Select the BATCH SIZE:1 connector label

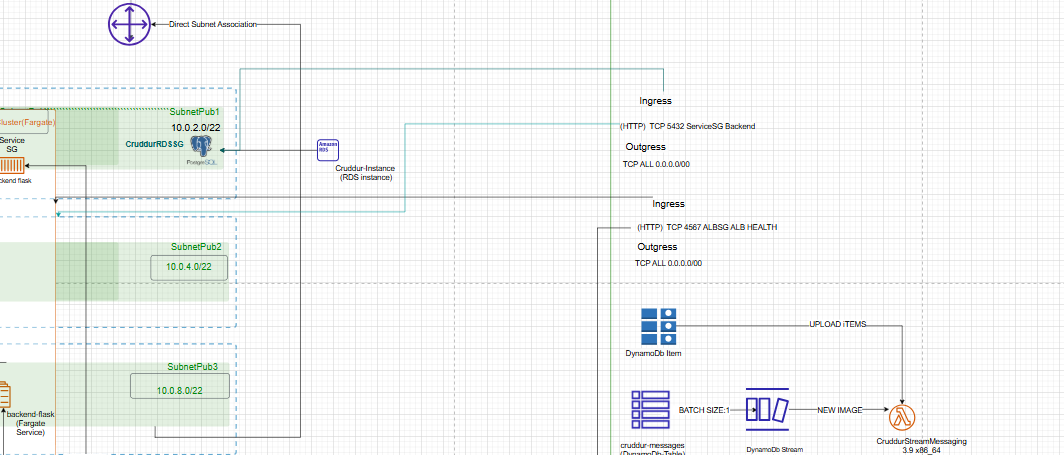(705, 410)
